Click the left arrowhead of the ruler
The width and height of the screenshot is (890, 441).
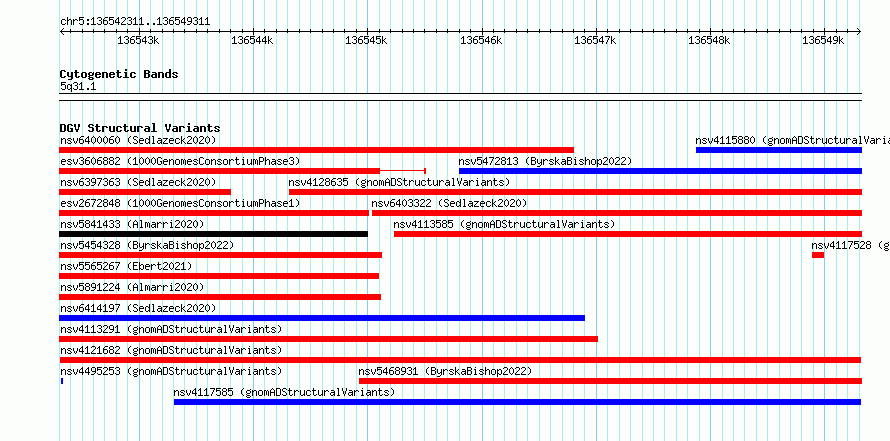62,31
